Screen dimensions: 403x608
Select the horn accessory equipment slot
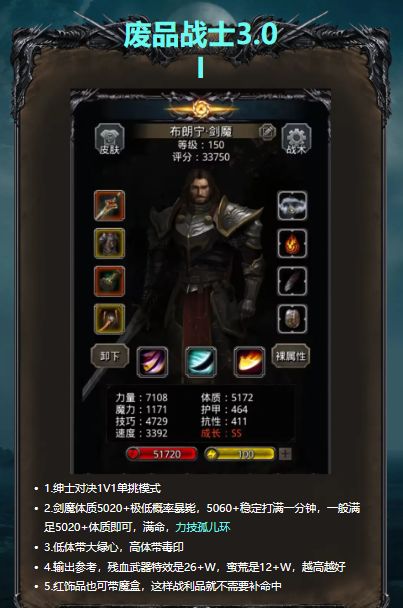(x=109, y=319)
